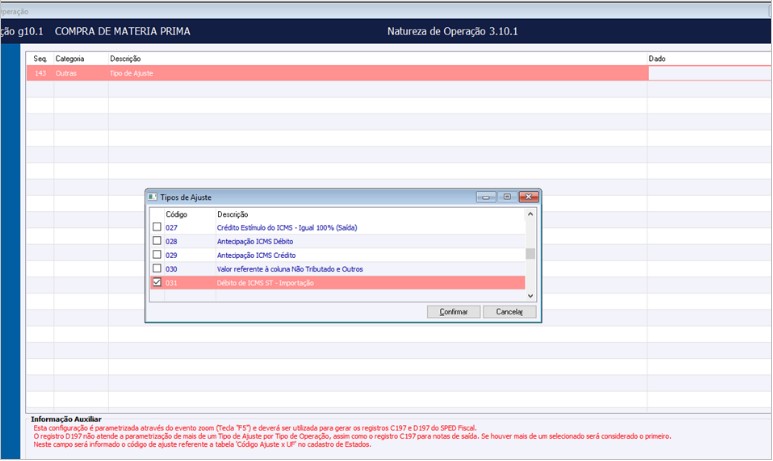773x461 pixels.
Task: Check the box for code 030
Action: tap(157, 268)
